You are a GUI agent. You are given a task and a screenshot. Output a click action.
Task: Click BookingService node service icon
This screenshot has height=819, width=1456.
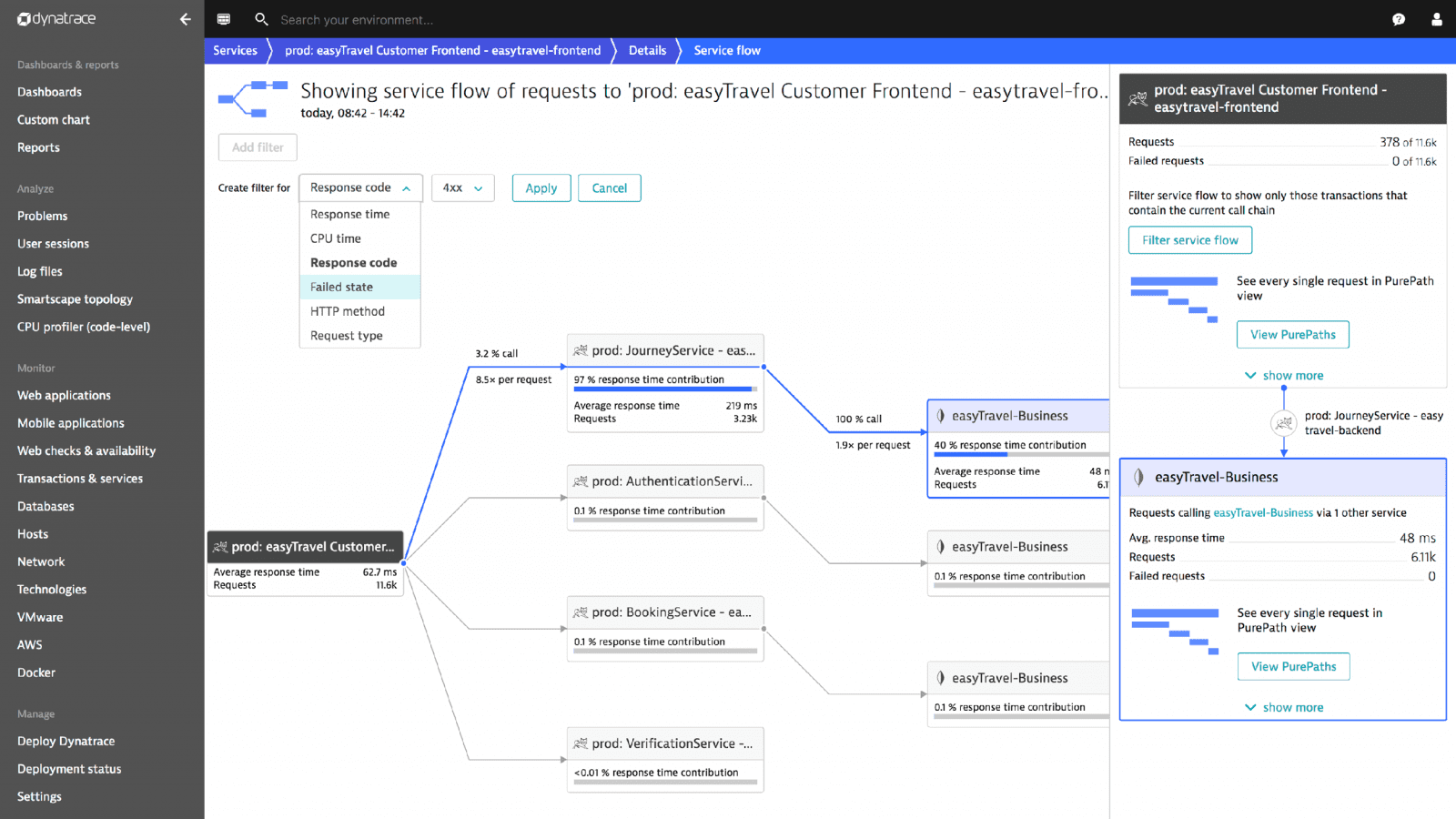coord(581,612)
